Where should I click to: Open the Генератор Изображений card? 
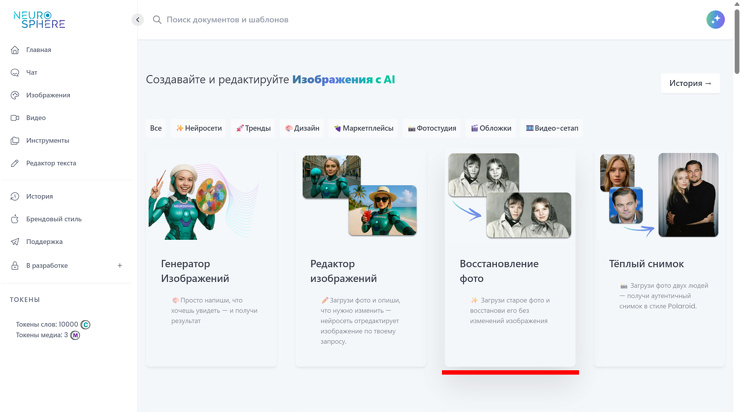click(211, 260)
